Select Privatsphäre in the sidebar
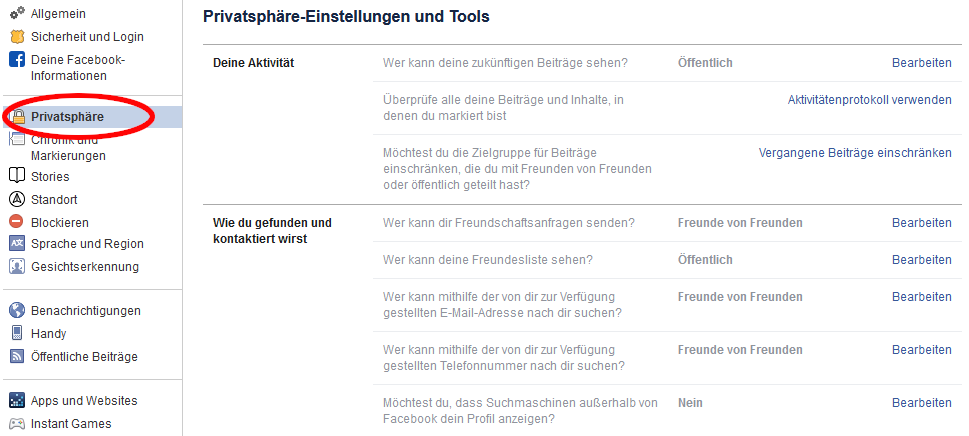The height and width of the screenshot is (436, 969). [x=67, y=117]
